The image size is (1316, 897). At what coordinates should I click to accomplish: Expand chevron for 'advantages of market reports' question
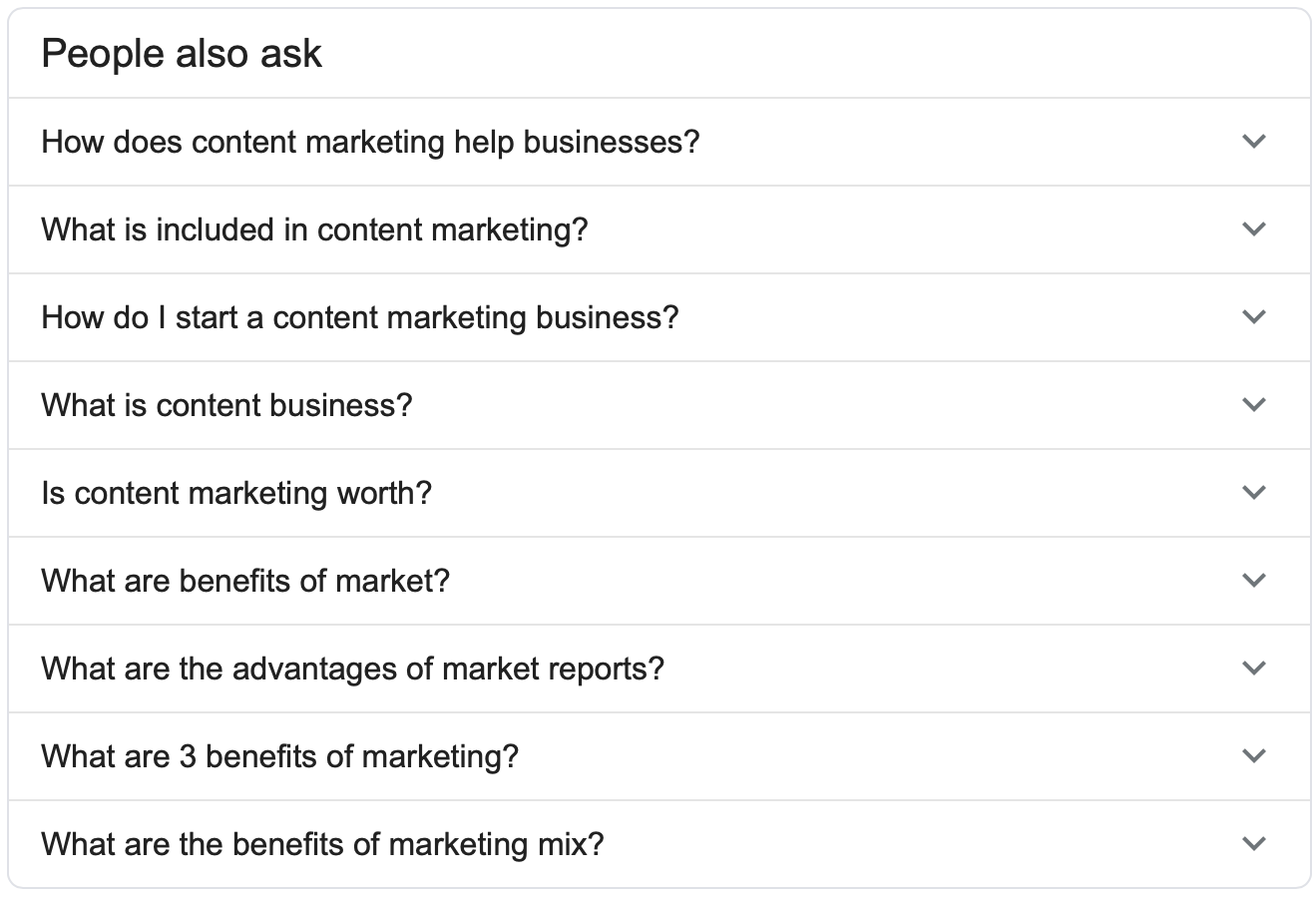[1253, 669]
